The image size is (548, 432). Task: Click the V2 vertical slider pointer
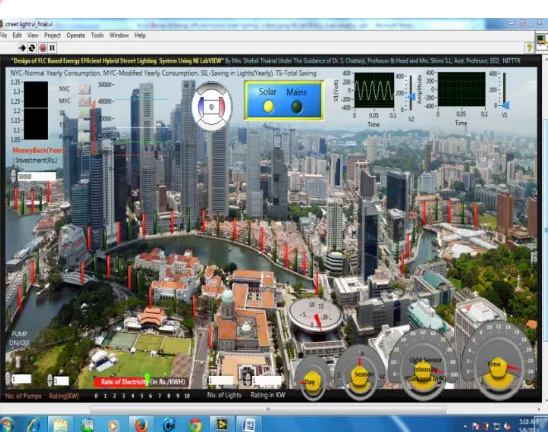[x=411, y=96]
